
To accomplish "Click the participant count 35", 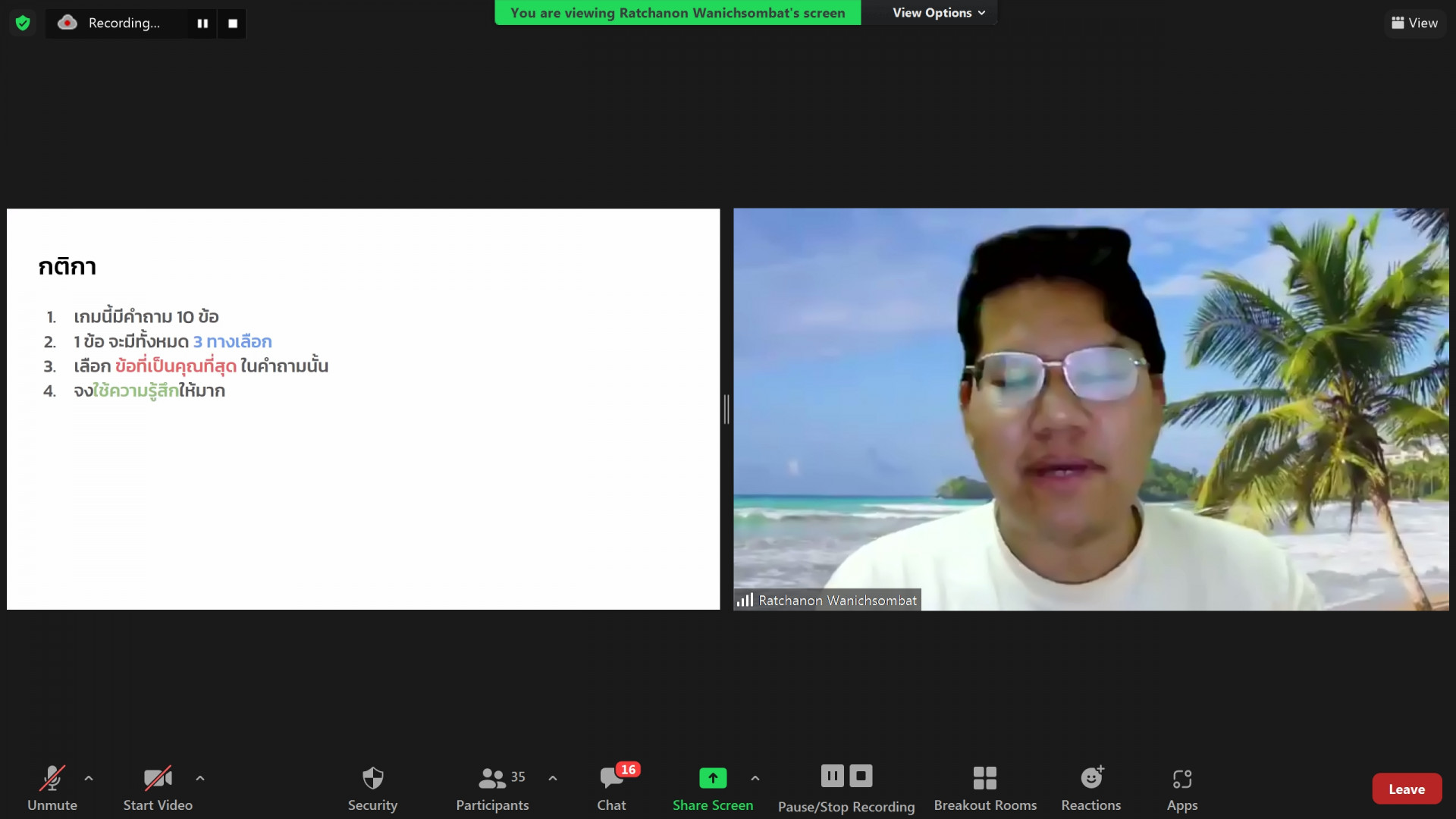I will coord(518,777).
